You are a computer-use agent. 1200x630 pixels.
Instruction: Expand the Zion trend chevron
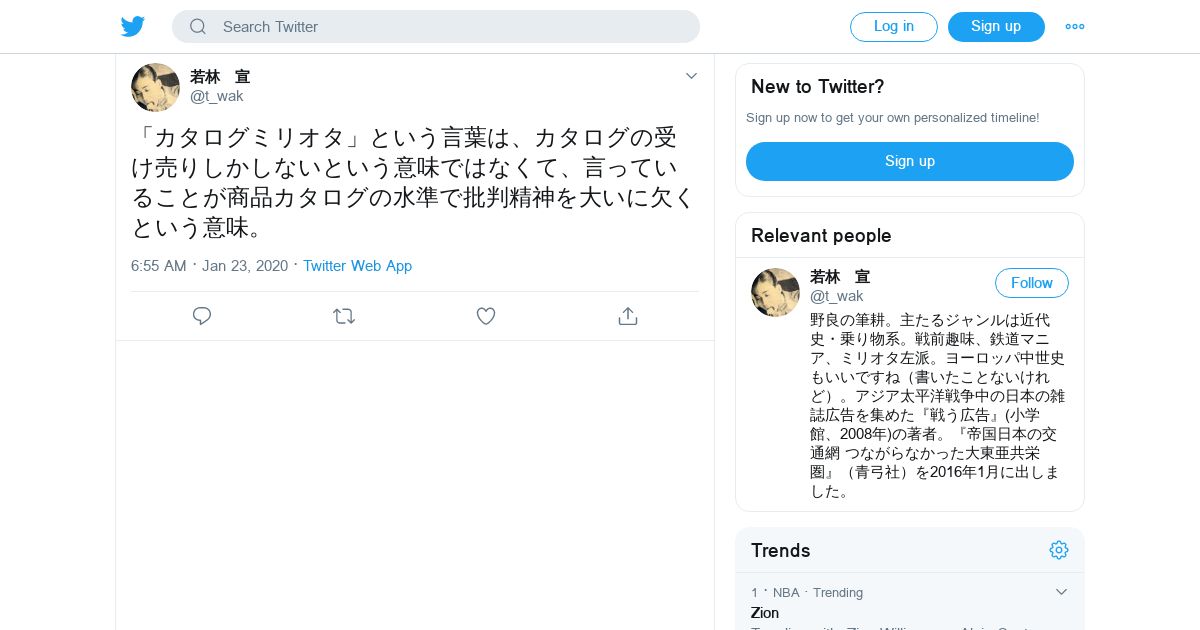click(1062, 592)
